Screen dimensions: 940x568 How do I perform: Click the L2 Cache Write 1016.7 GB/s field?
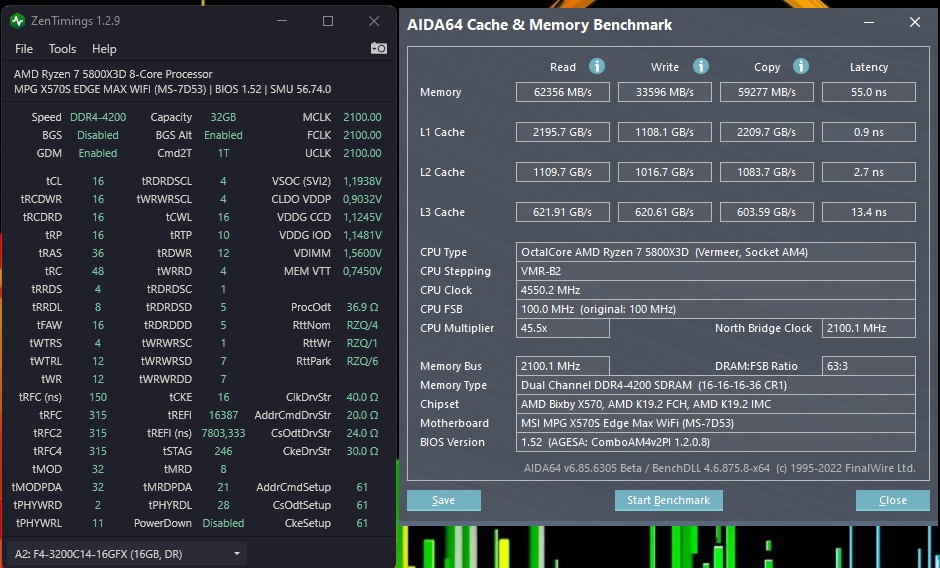pos(665,172)
